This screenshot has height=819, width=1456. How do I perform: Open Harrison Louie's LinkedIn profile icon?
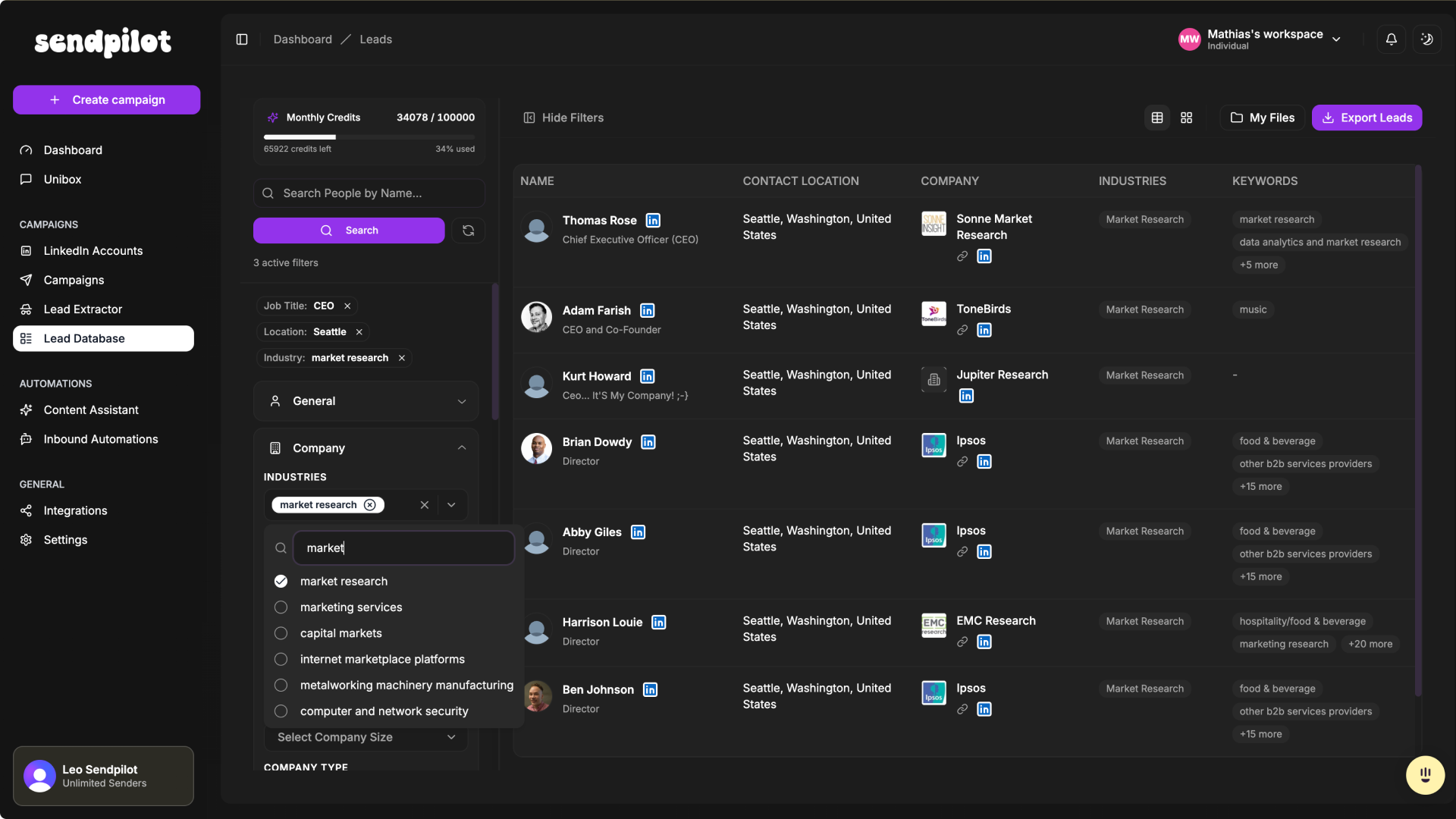coord(659,623)
